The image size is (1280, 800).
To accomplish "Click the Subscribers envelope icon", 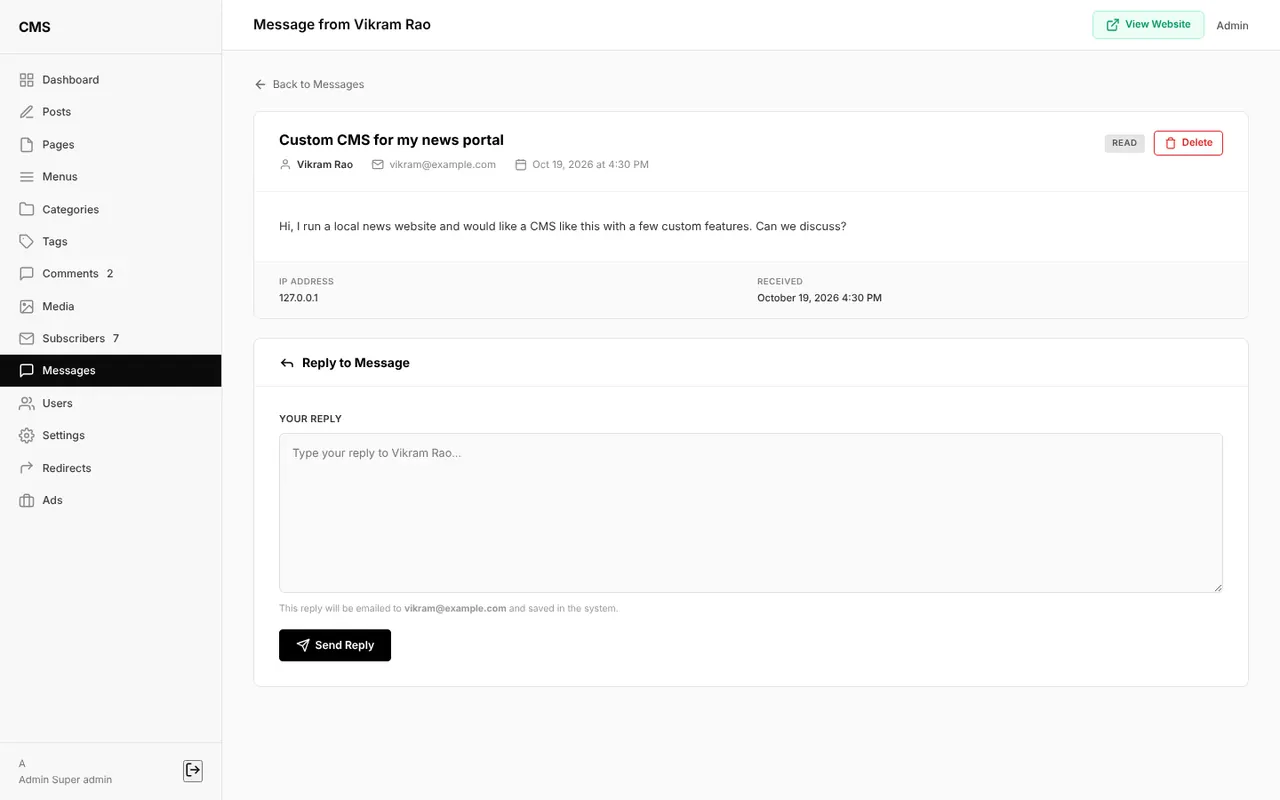I will [27, 339].
